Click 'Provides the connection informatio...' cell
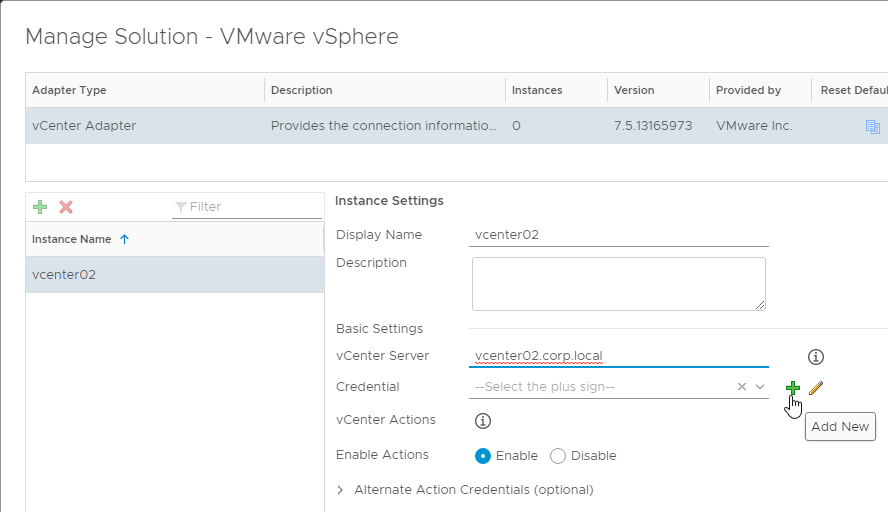The height and width of the screenshot is (512, 888). (x=383, y=126)
